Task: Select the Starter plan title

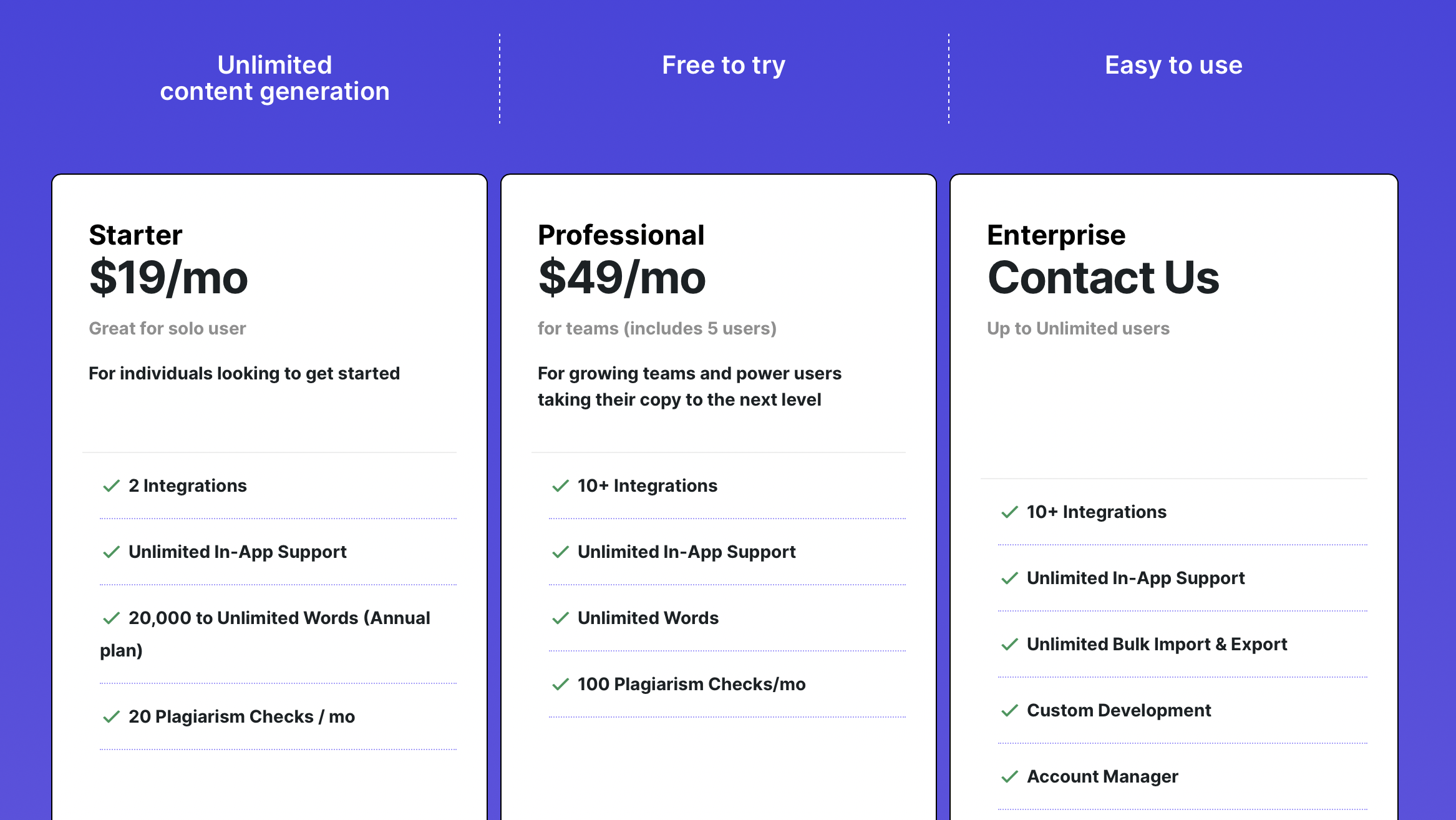Action: 135,235
